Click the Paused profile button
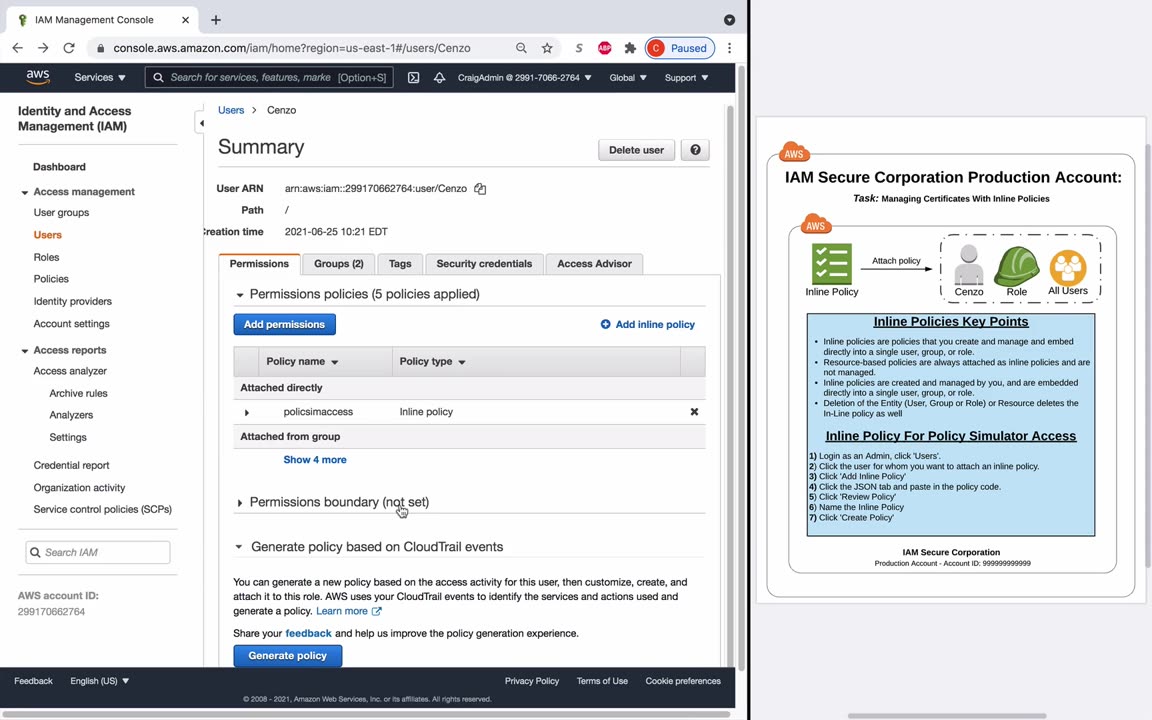This screenshot has width=1152, height=720. point(680,48)
